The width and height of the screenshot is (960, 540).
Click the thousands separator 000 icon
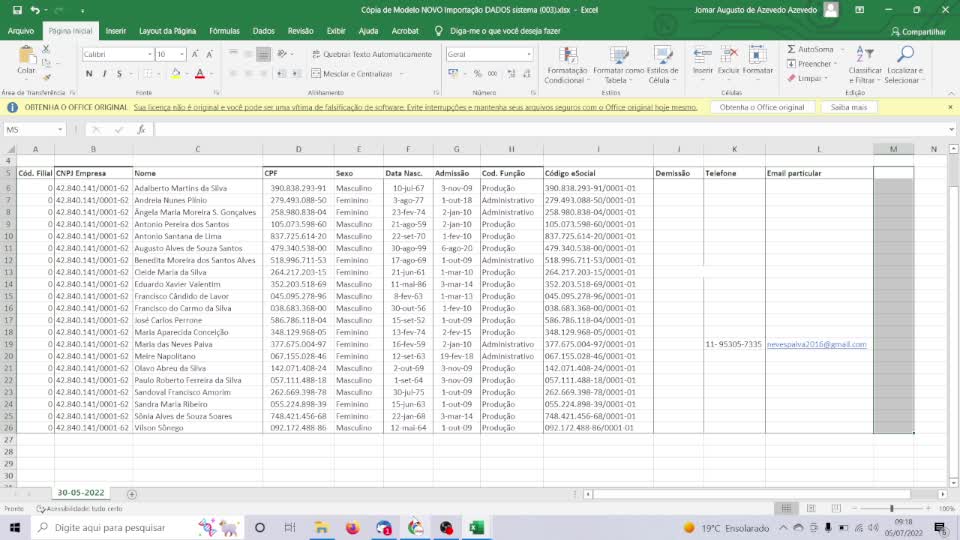pos(492,73)
